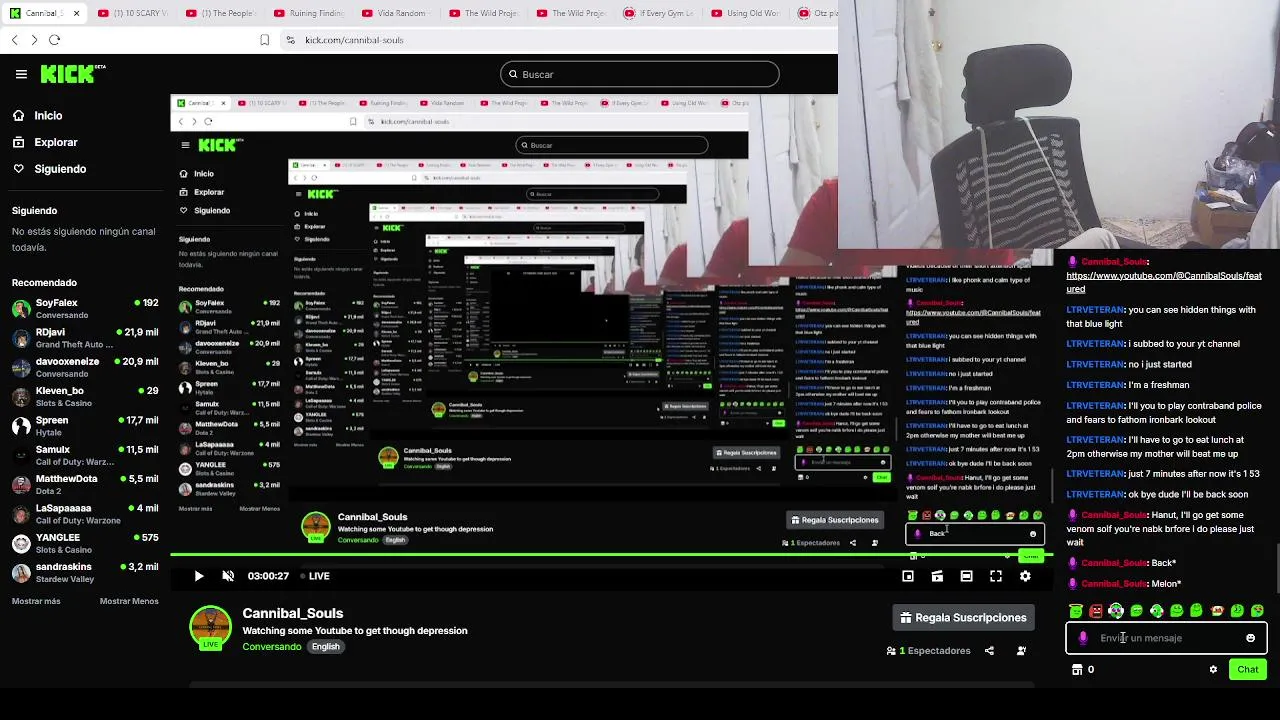Open the emoji picker in the chat box

pyautogui.click(x=1250, y=638)
